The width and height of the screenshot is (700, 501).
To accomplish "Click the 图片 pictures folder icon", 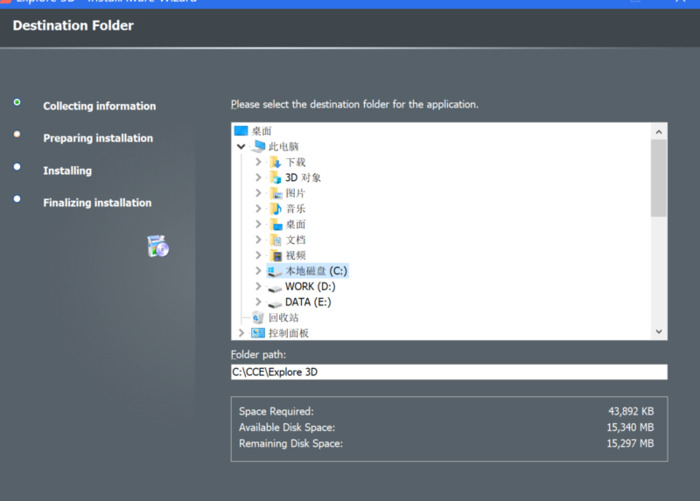I will pyautogui.click(x=275, y=193).
